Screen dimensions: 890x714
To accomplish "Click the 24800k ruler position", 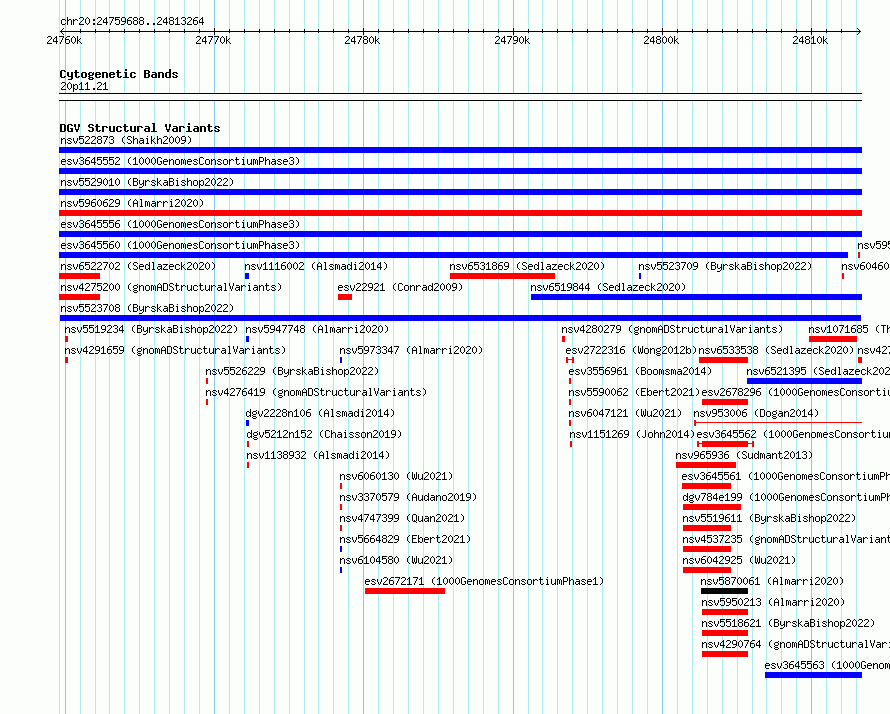I will pos(661,40).
